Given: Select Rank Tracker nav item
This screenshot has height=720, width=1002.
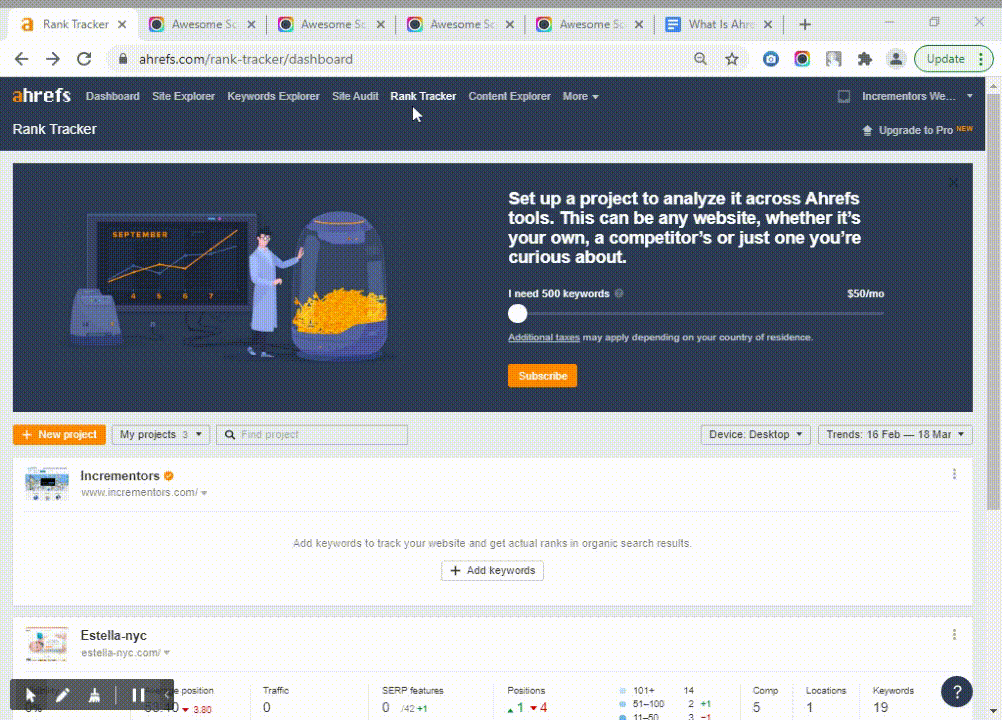Looking at the screenshot, I should (423, 96).
